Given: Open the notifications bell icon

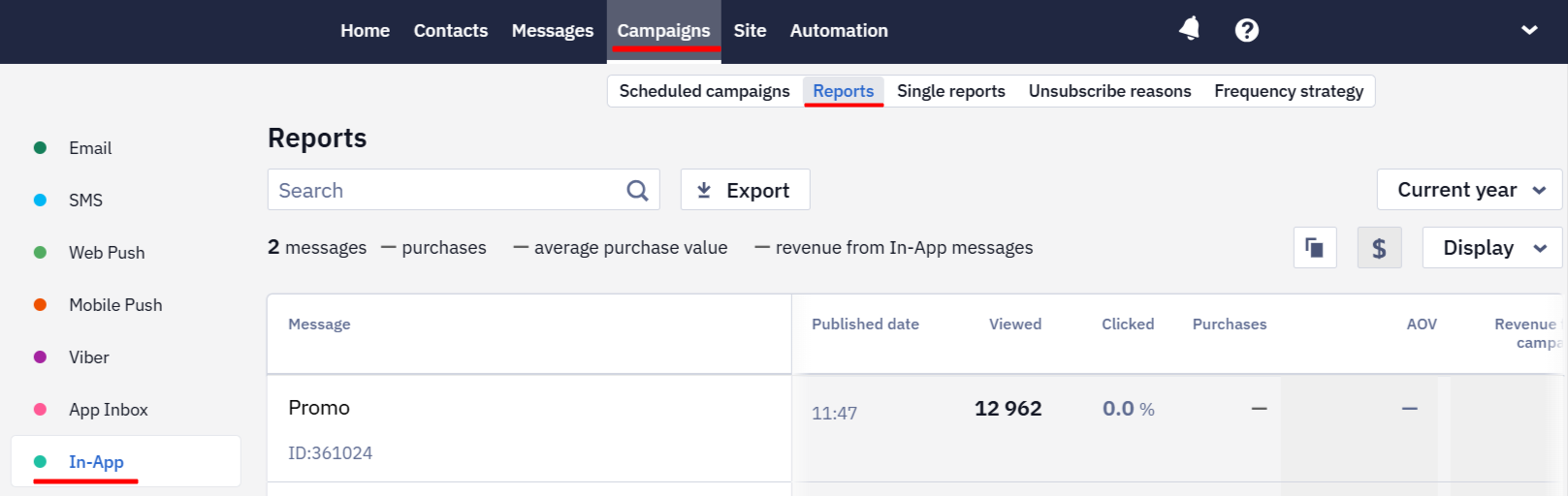Looking at the screenshot, I should [x=1189, y=29].
